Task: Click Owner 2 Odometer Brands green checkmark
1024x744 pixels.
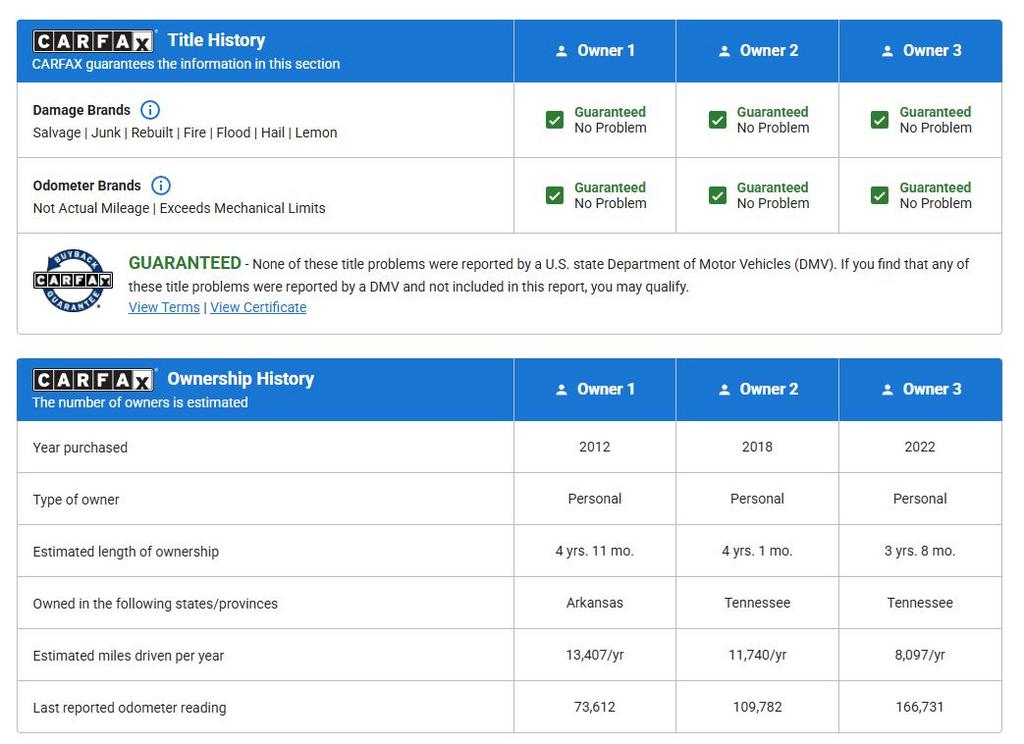Action: pos(717,195)
